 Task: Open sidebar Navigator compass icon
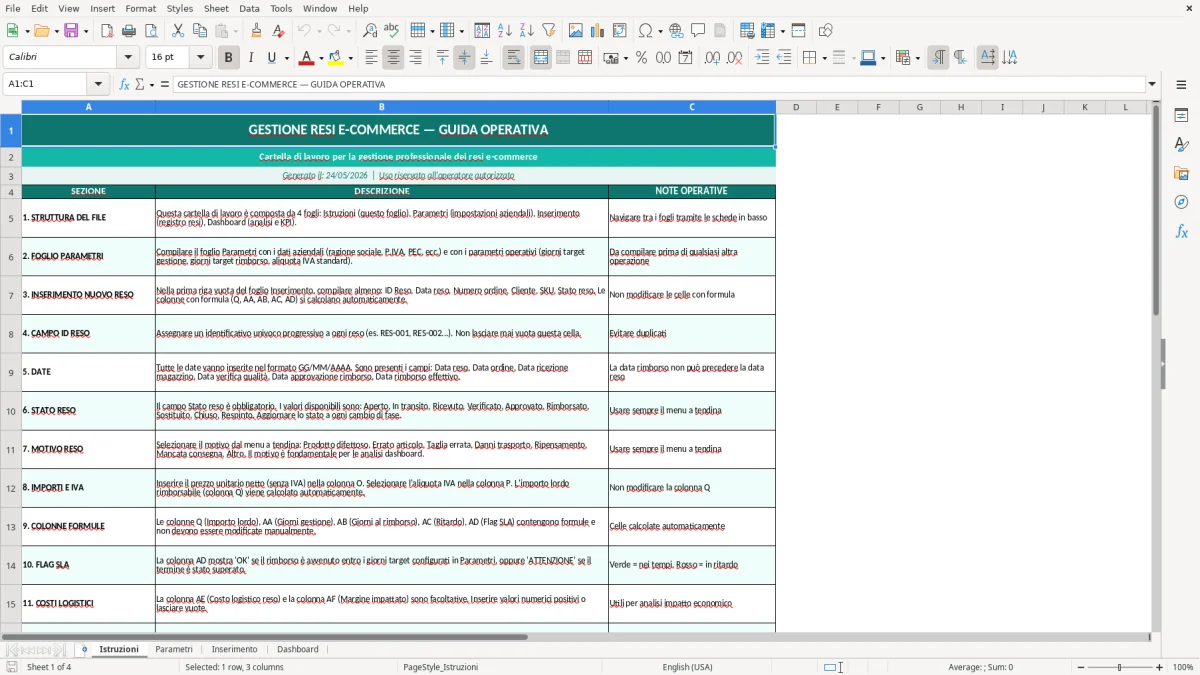(x=1181, y=203)
